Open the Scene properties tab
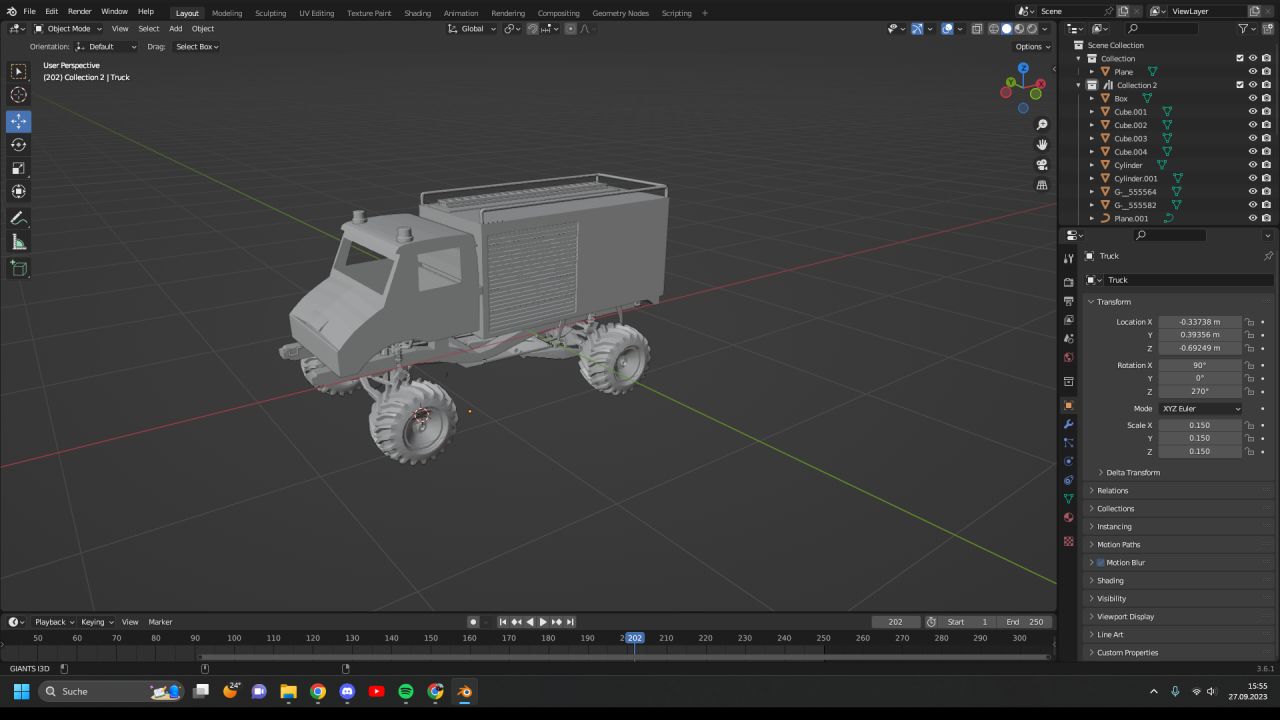Image resolution: width=1280 pixels, height=720 pixels. (x=1068, y=339)
